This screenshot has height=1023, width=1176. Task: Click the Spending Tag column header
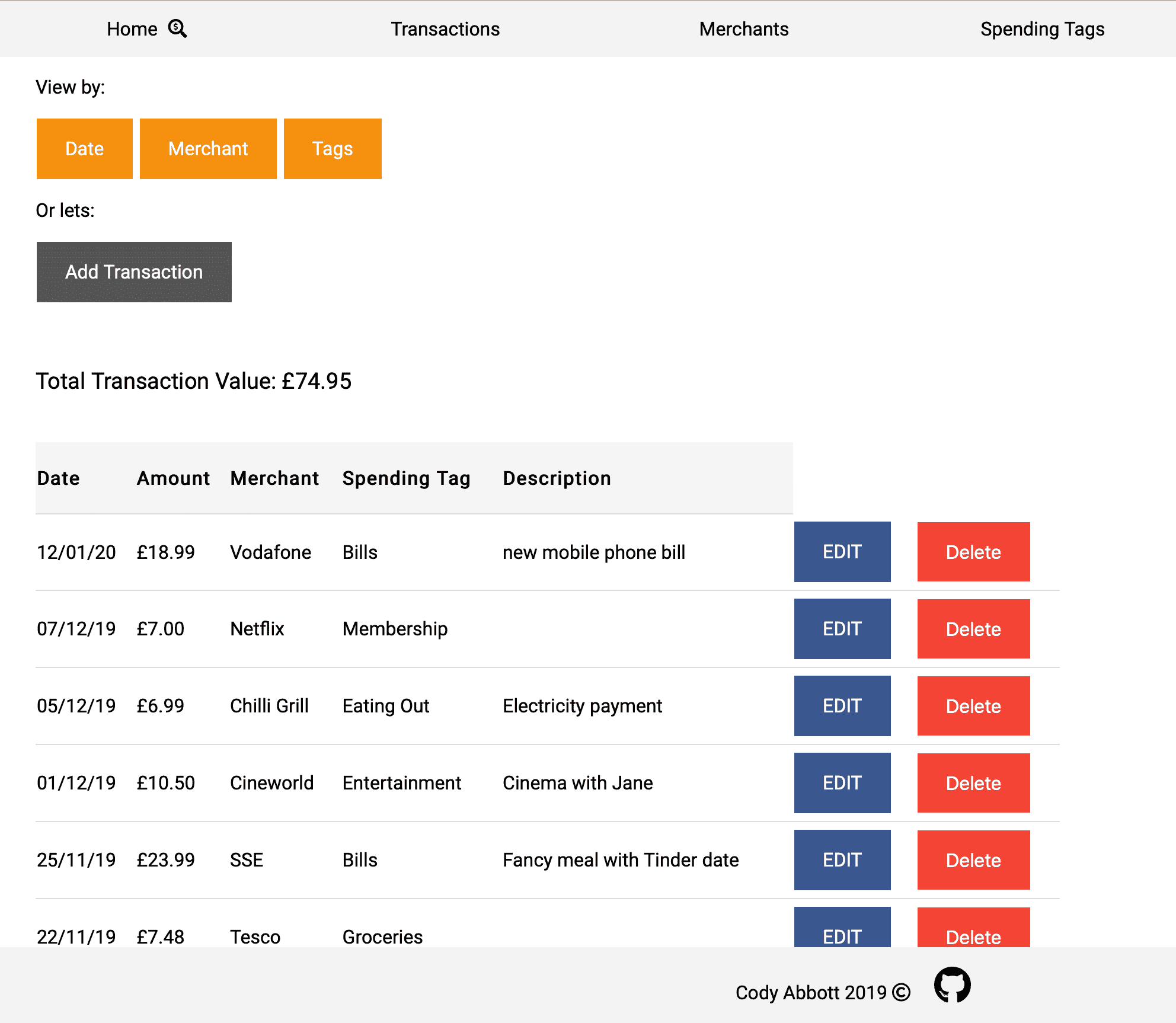(406, 478)
